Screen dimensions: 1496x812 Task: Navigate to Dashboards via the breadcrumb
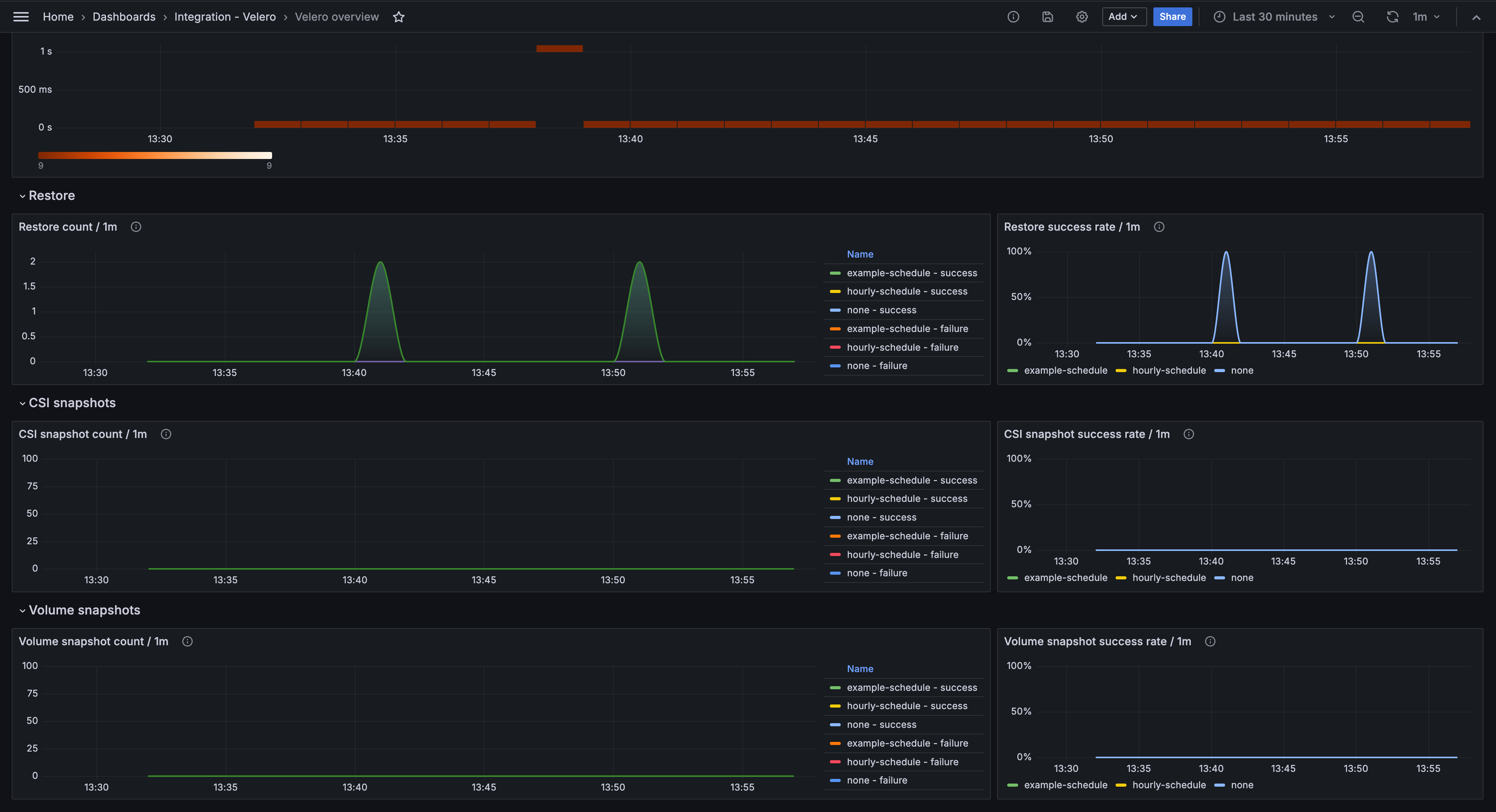click(124, 16)
